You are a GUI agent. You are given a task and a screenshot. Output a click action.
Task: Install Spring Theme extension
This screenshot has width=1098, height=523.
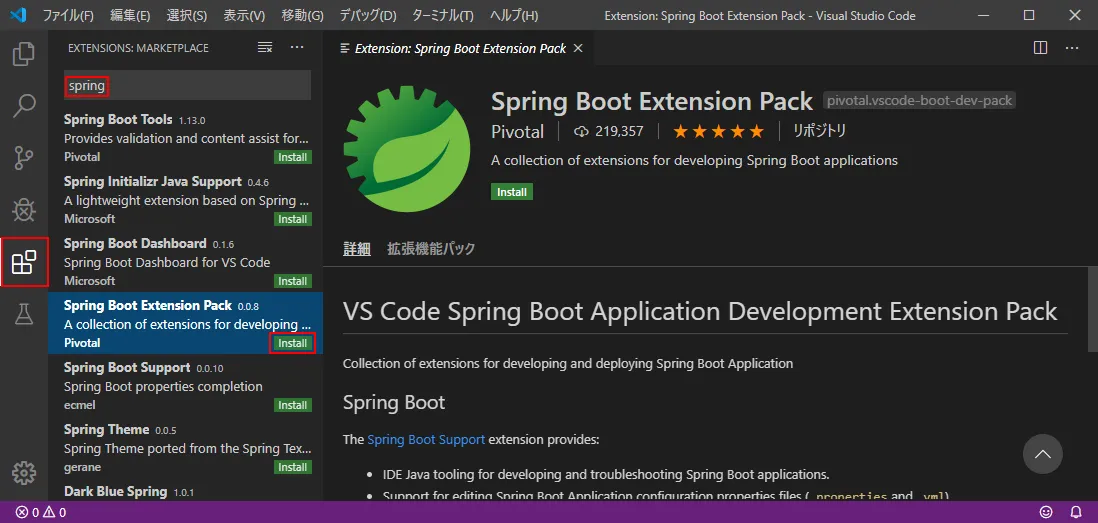coord(293,467)
